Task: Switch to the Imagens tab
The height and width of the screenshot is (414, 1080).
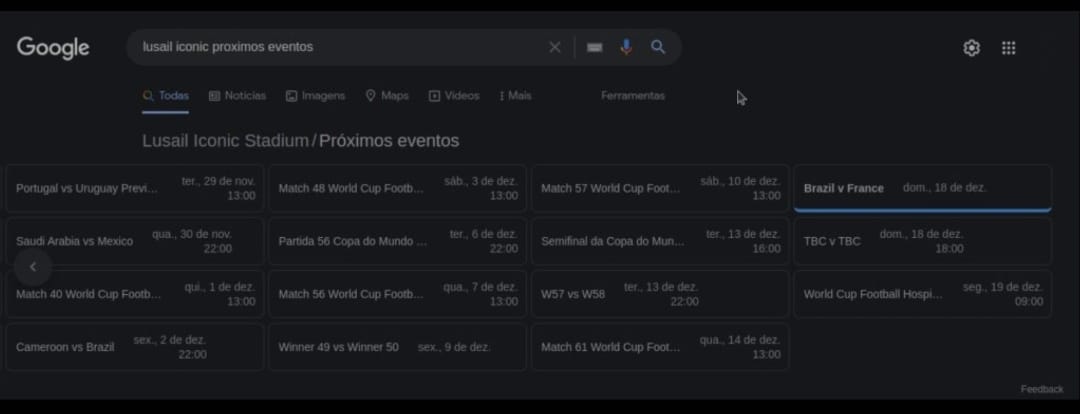Action: point(315,96)
